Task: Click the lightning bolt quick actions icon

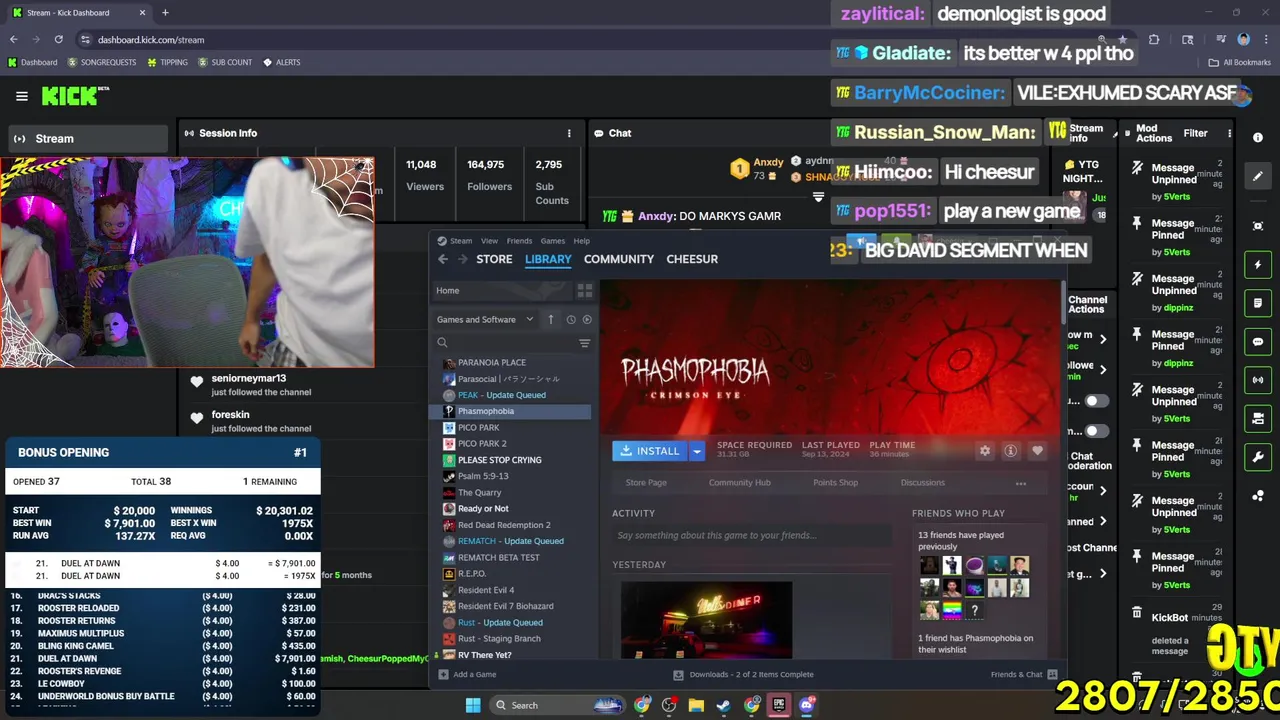Action: coord(1258,265)
